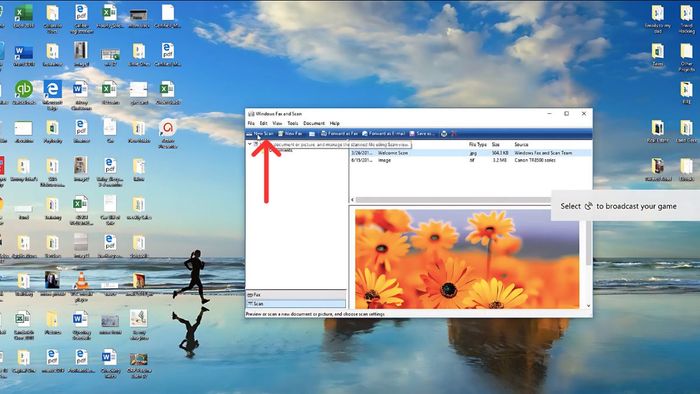Screen dimensions: 700x394
Task: Open the Tools menu
Action: point(292,123)
